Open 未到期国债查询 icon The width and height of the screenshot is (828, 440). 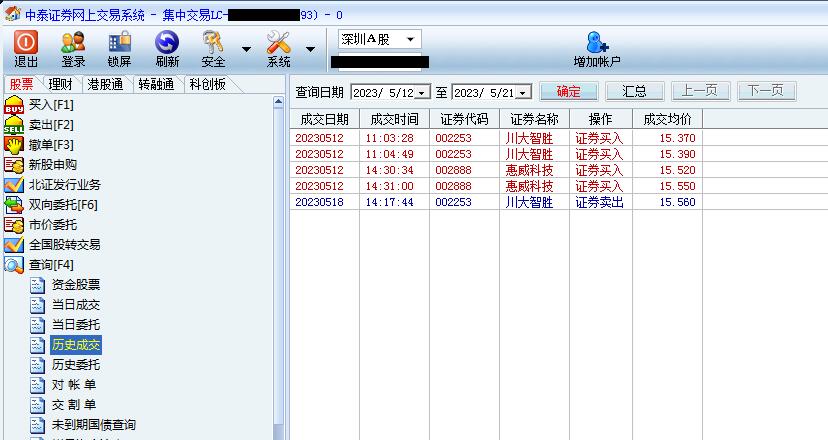click(x=37, y=425)
